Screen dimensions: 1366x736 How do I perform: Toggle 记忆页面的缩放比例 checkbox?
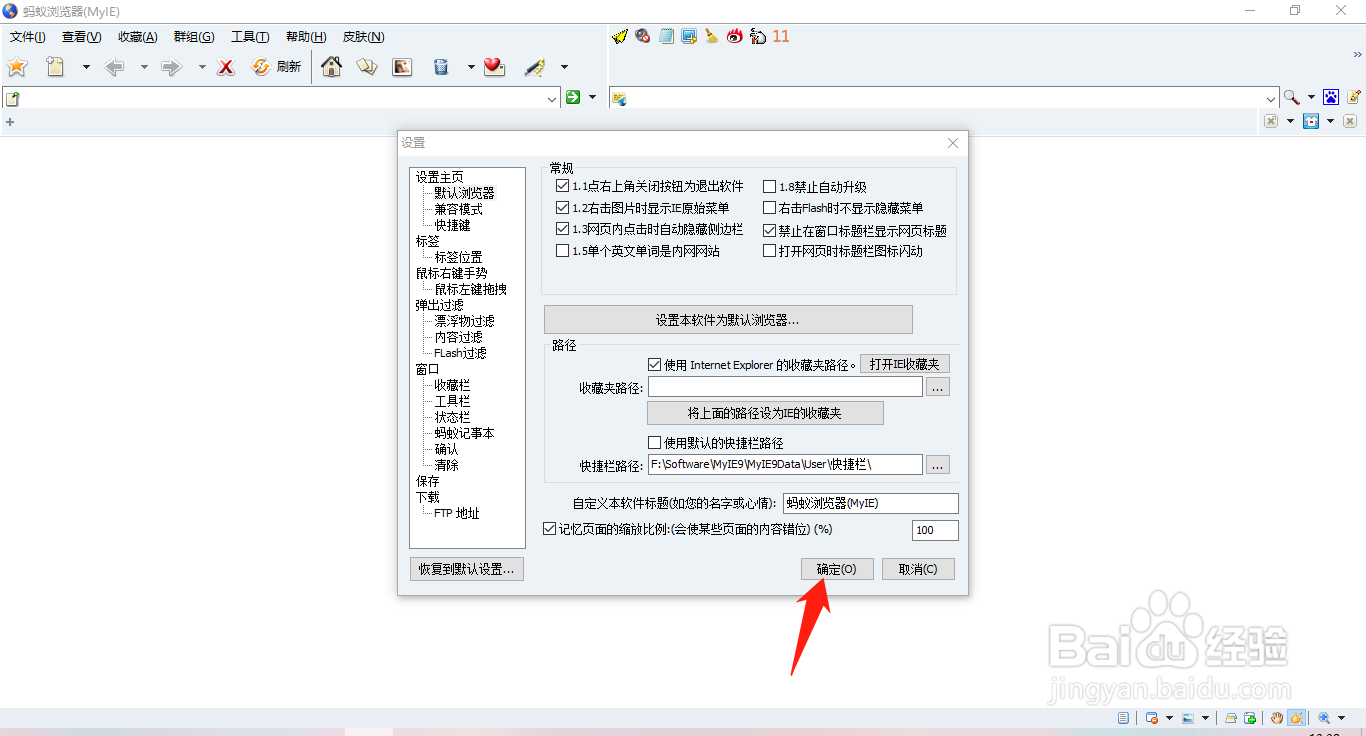point(549,528)
